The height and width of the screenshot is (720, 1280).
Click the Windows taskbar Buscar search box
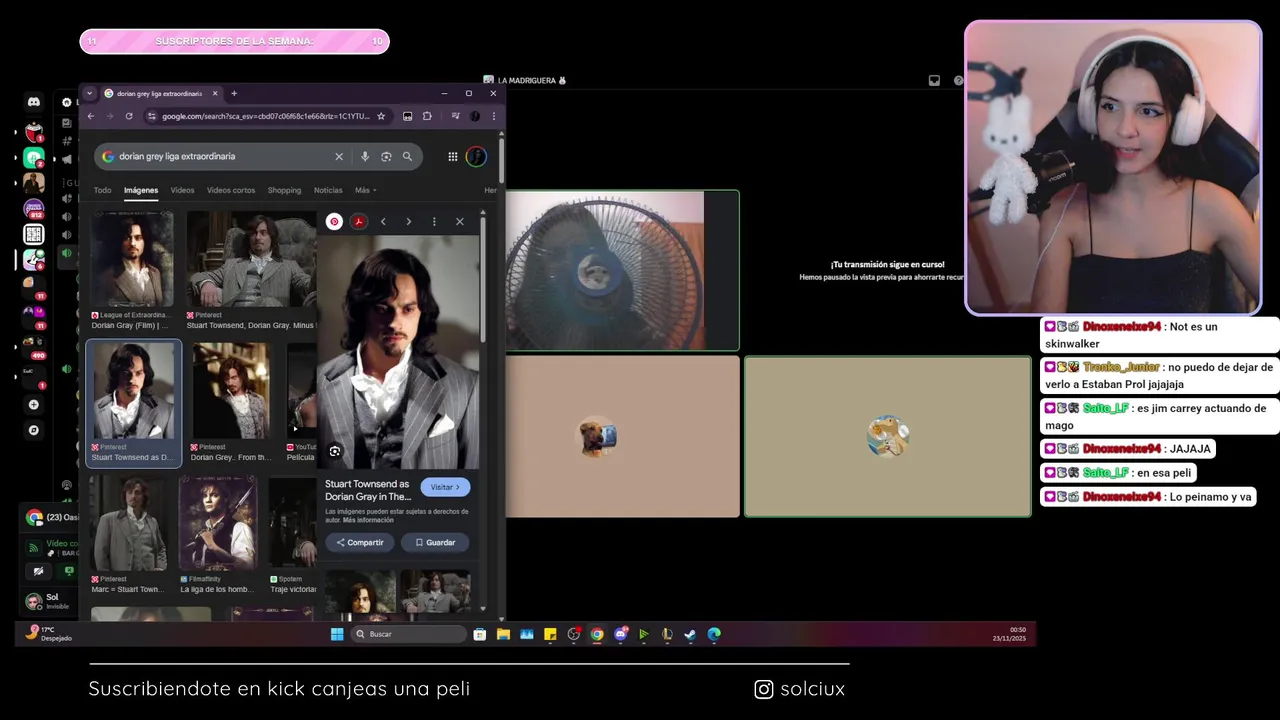409,634
